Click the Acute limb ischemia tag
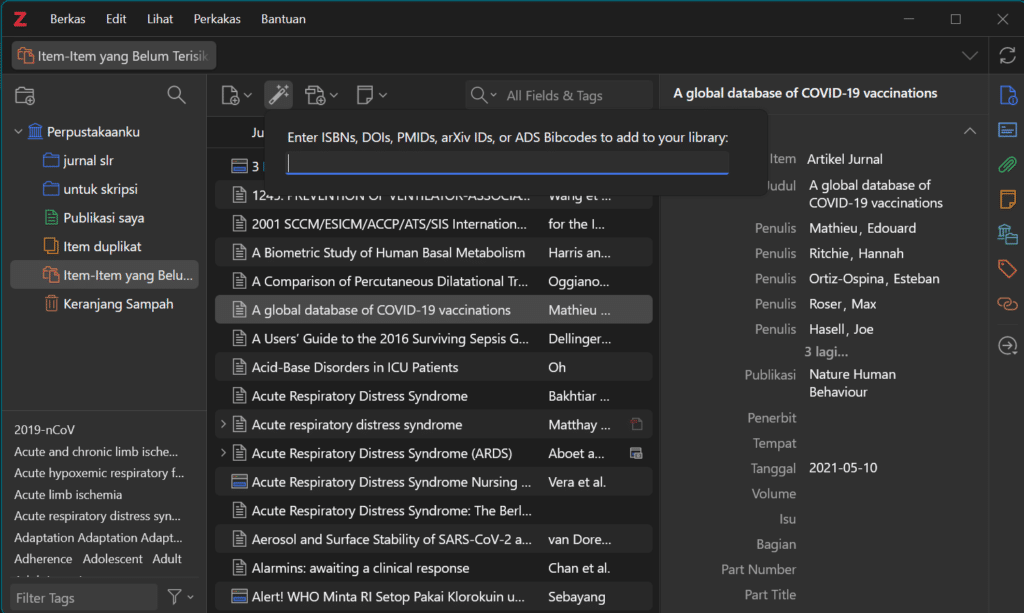 (x=68, y=495)
